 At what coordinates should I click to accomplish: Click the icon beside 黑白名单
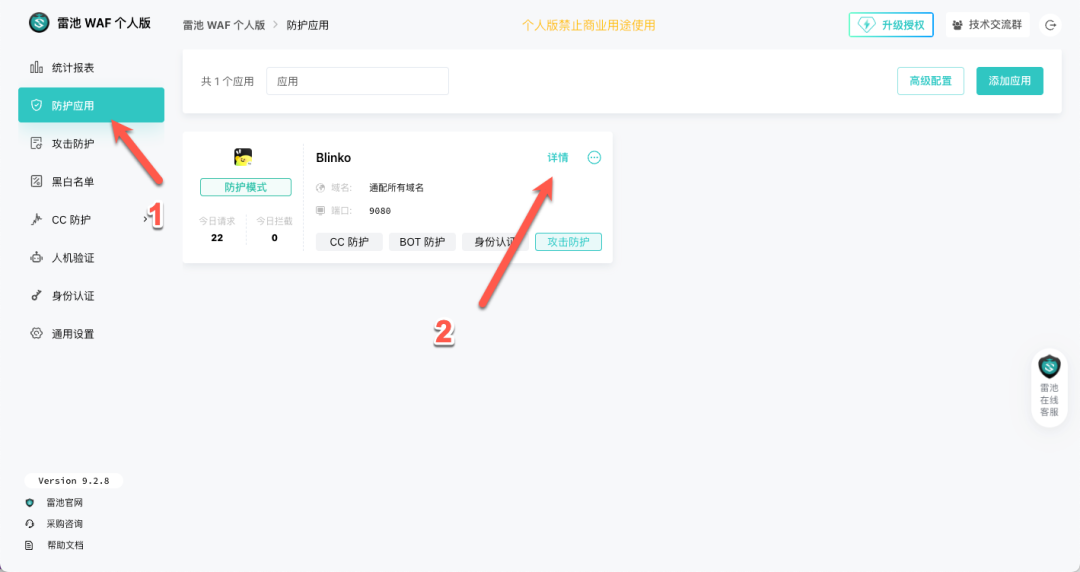[x=37, y=181]
